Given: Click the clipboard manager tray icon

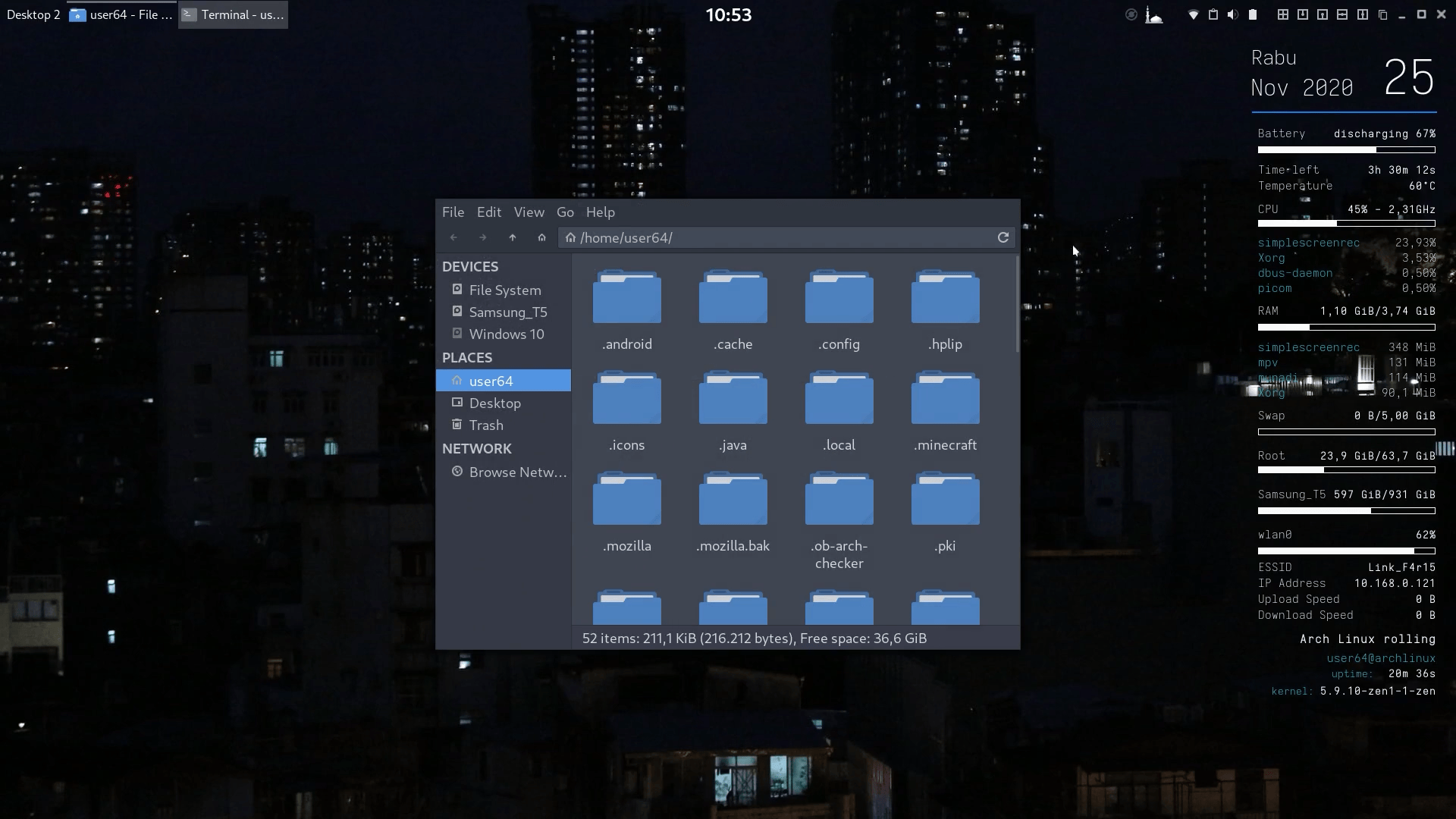Looking at the screenshot, I should (x=1213, y=14).
